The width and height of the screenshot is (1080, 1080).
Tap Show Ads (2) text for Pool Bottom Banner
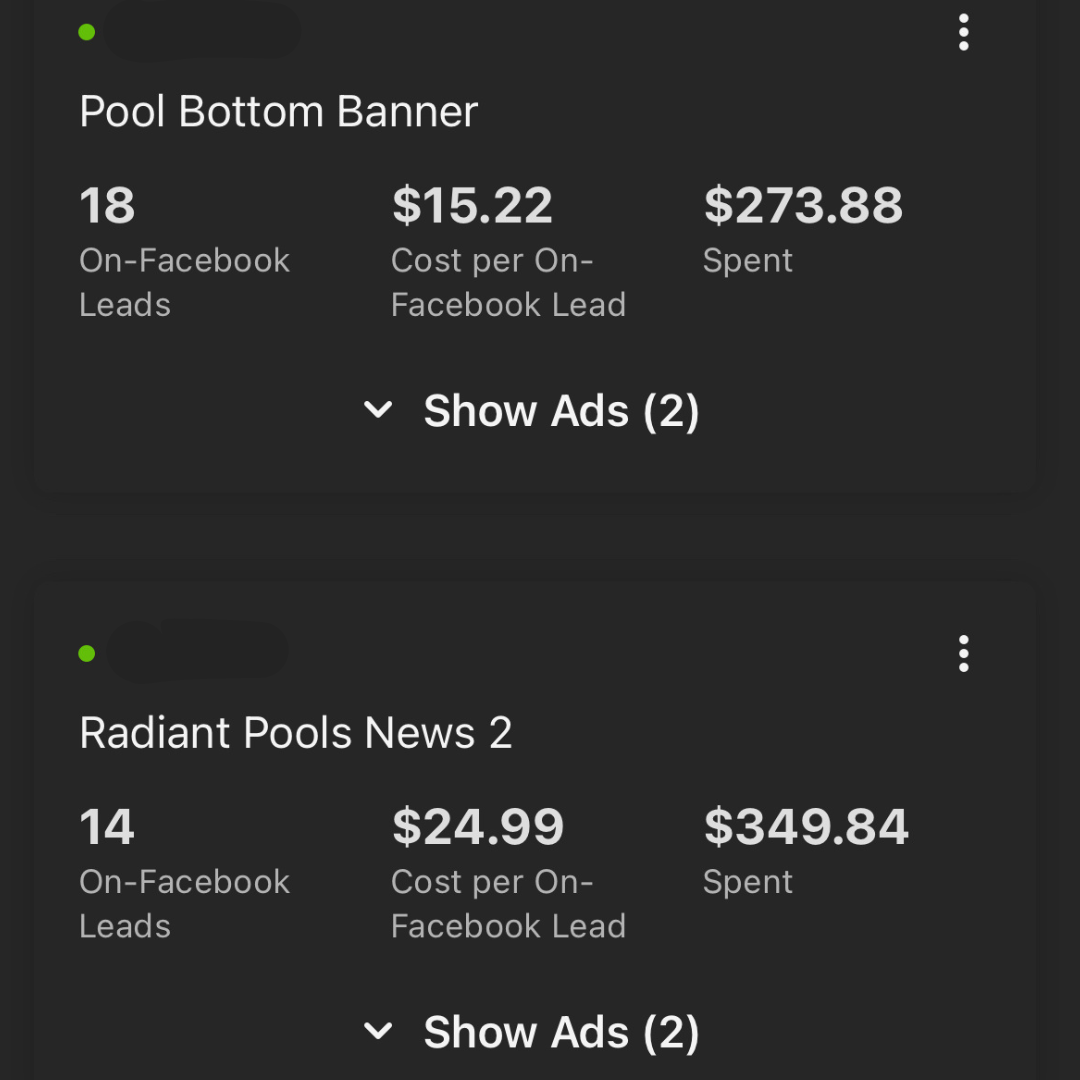coord(561,411)
